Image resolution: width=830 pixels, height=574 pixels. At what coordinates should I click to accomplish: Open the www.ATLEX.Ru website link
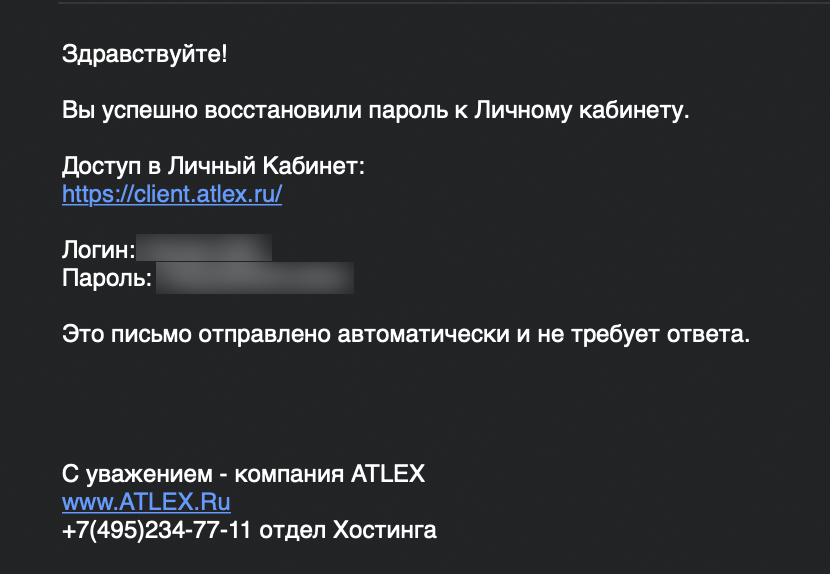click(x=146, y=502)
